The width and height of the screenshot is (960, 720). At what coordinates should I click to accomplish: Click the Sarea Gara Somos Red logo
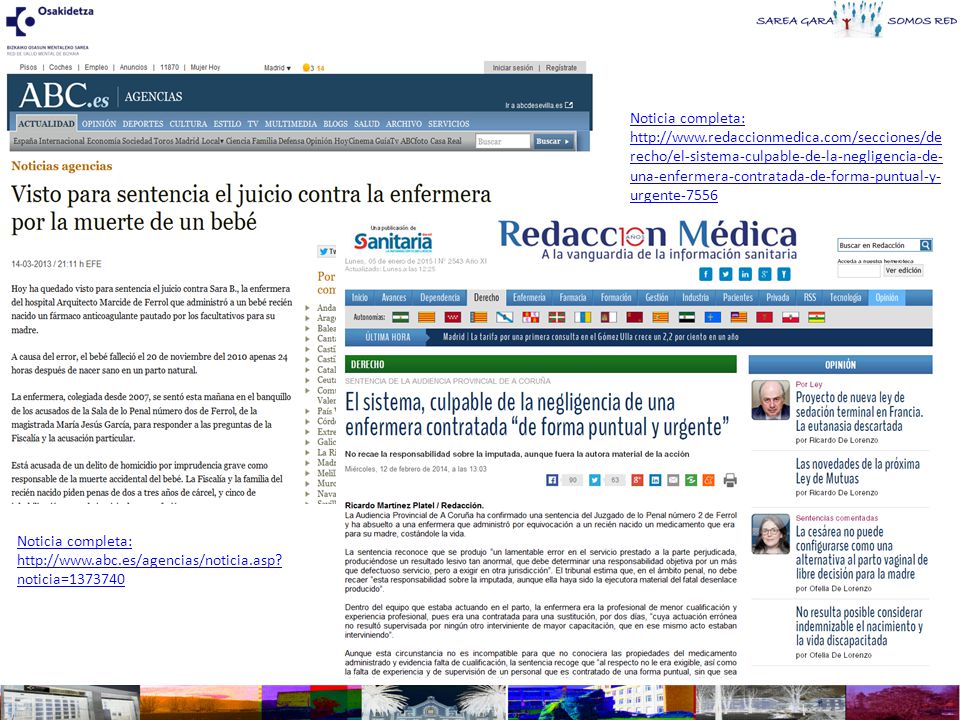857,19
